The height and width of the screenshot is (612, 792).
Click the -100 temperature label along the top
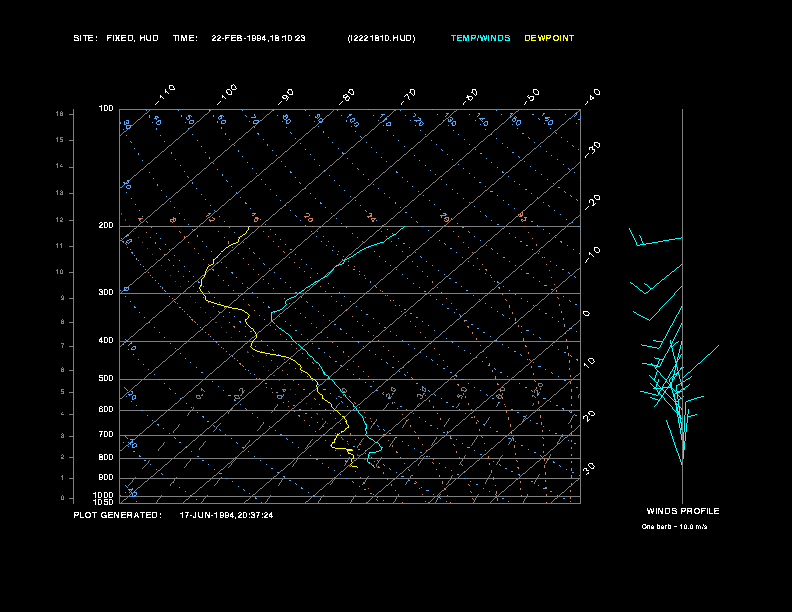[227, 95]
